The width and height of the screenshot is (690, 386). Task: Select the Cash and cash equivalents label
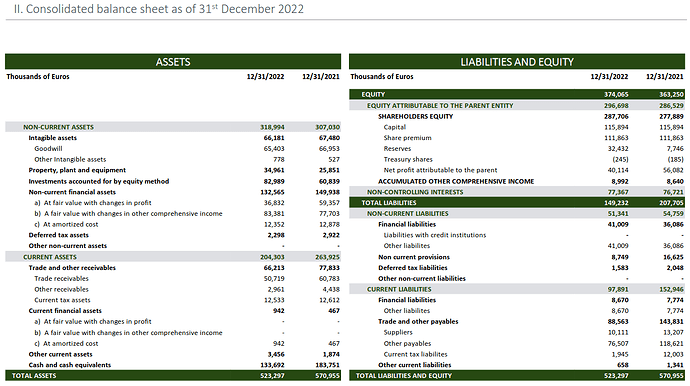(70, 365)
